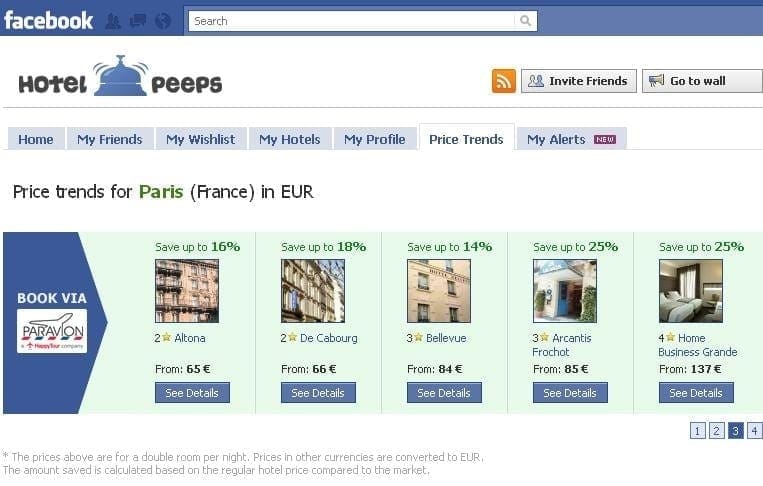Click the Facebook logo

coord(48,20)
